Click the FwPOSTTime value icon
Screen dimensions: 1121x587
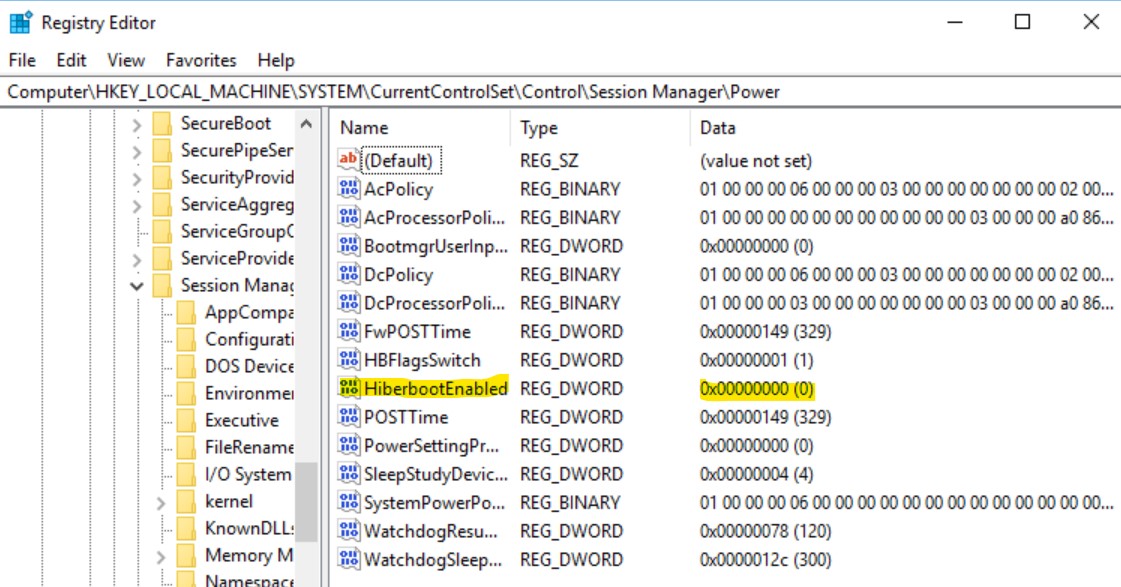348,331
